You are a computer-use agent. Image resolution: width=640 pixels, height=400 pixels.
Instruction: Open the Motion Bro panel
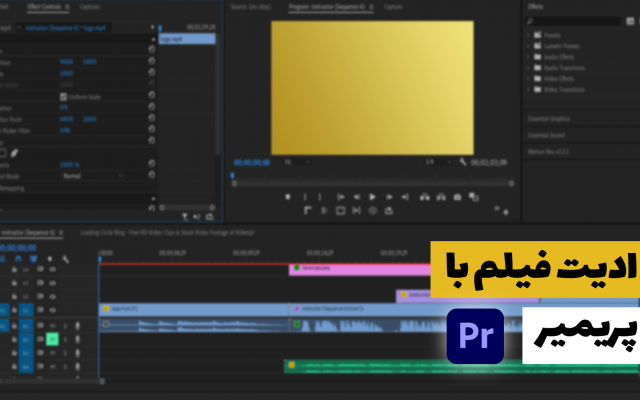click(x=548, y=151)
